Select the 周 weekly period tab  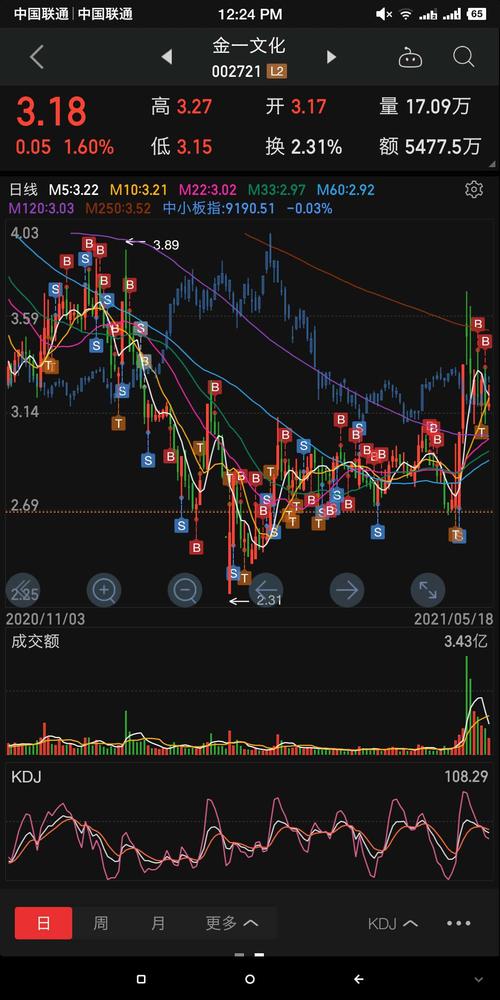(x=101, y=923)
